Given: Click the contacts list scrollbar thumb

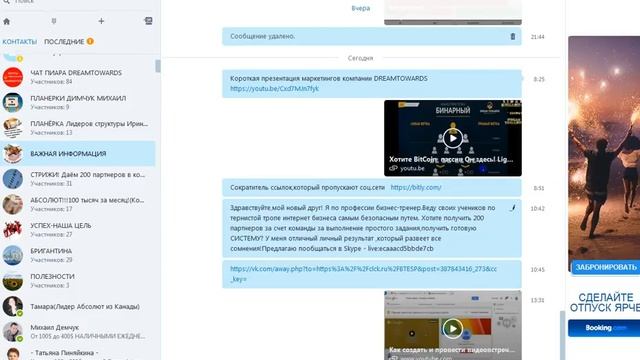Looking at the screenshot, I should (158, 66).
